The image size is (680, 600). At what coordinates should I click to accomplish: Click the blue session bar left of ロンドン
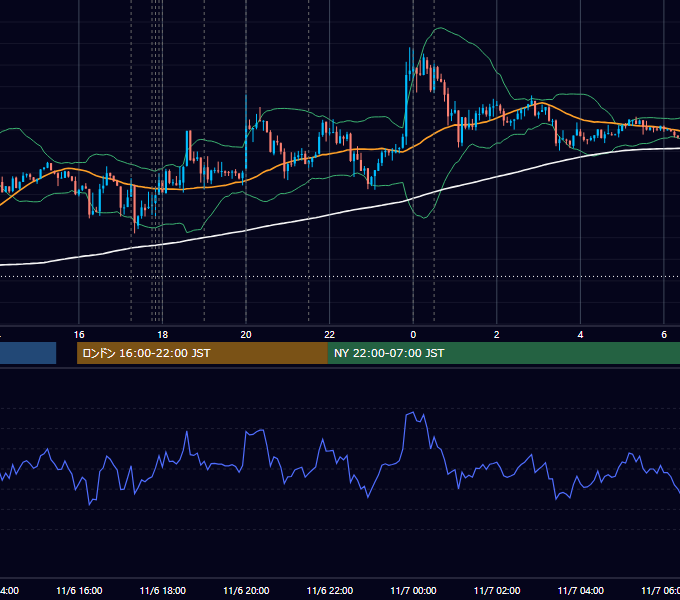28,353
